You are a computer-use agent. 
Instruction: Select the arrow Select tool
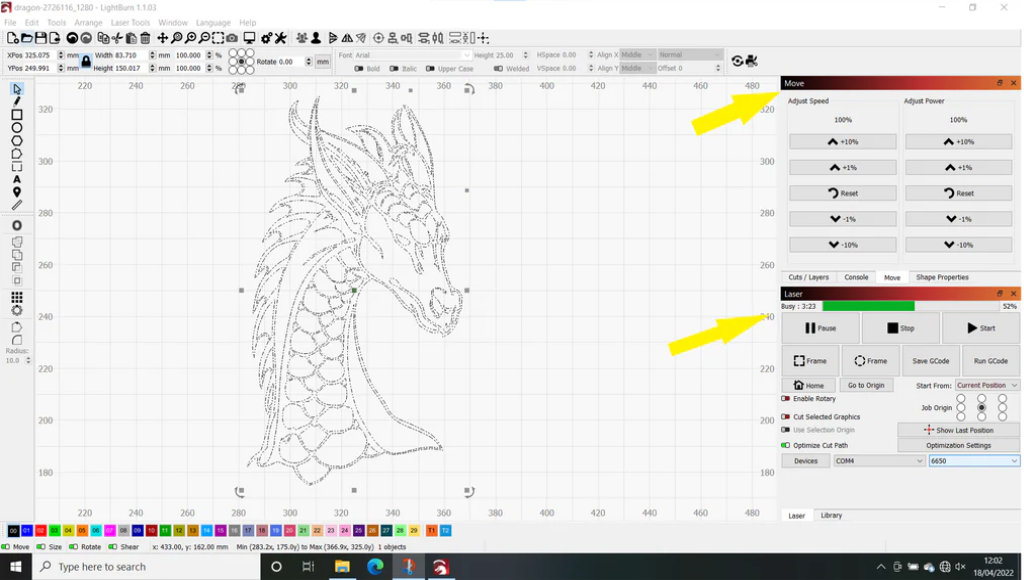[x=17, y=89]
